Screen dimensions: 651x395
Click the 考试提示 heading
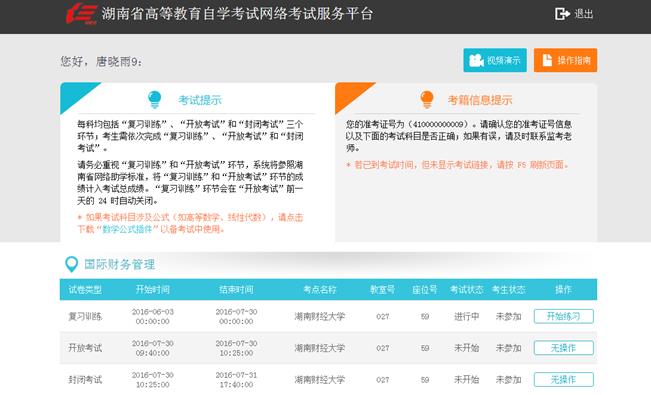coord(200,100)
